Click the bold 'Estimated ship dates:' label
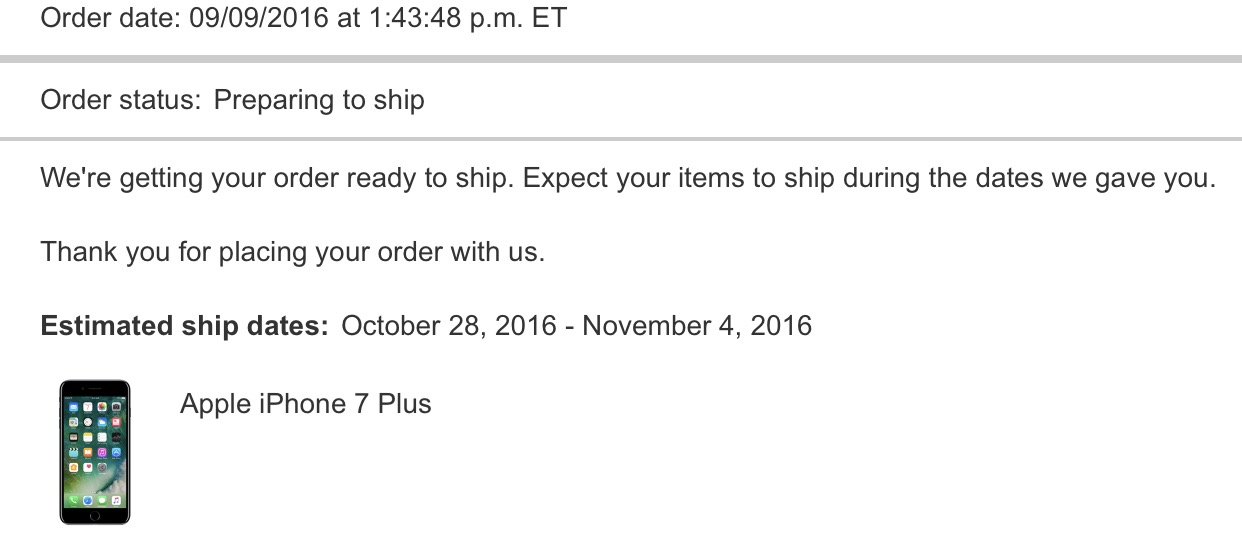This screenshot has width=1242, height=536. [x=185, y=326]
